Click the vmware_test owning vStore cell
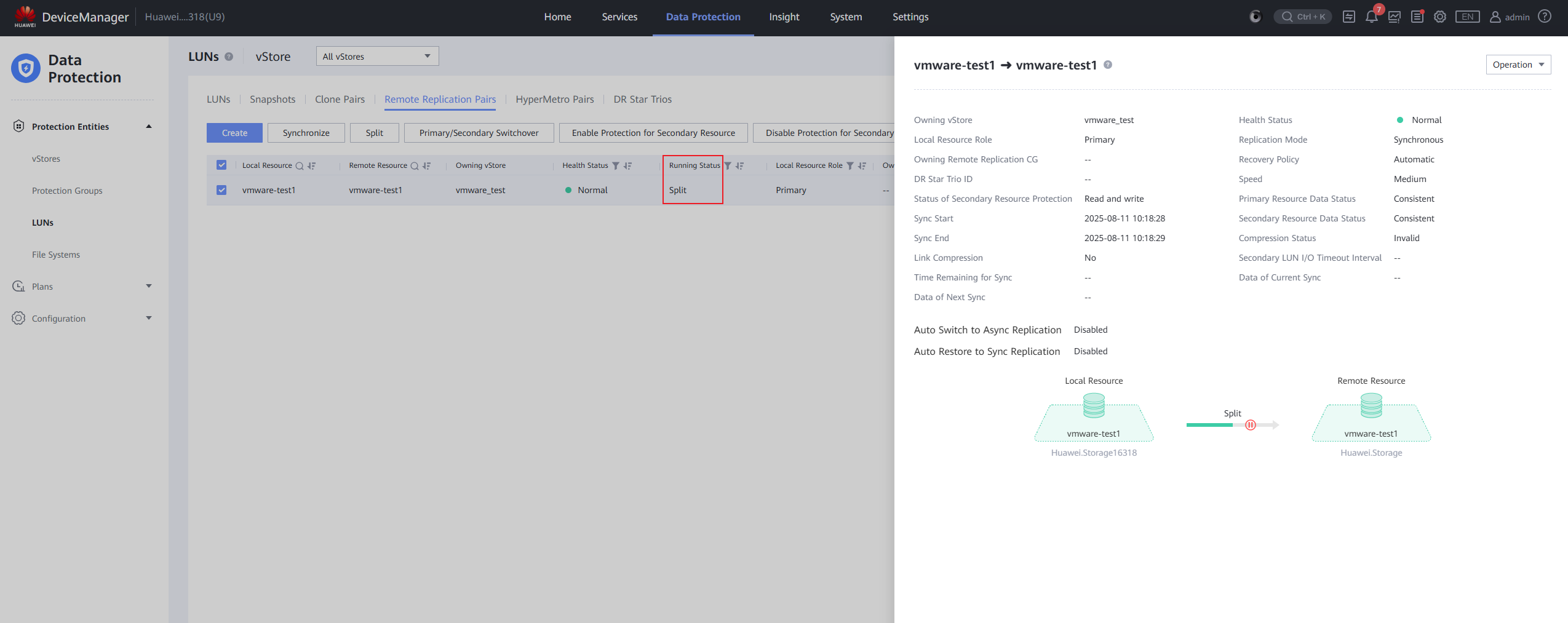The height and width of the screenshot is (623, 1568). coord(480,190)
